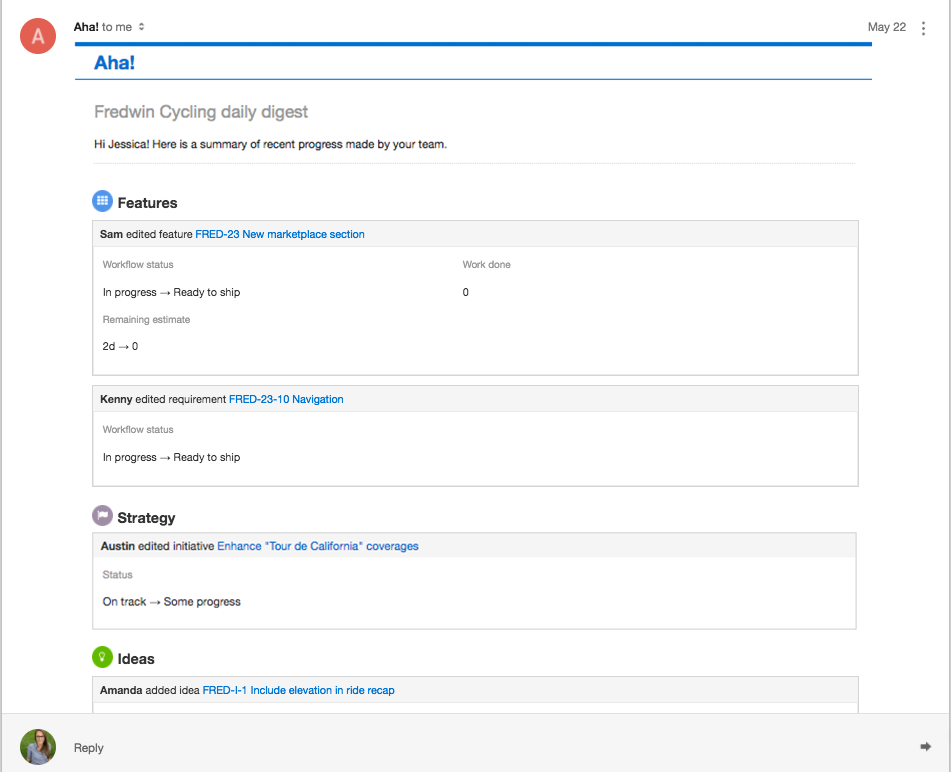The width and height of the screenshot is (951, 772).
Task: Click the May 22 date stamp
Action: tap(887, 27)
